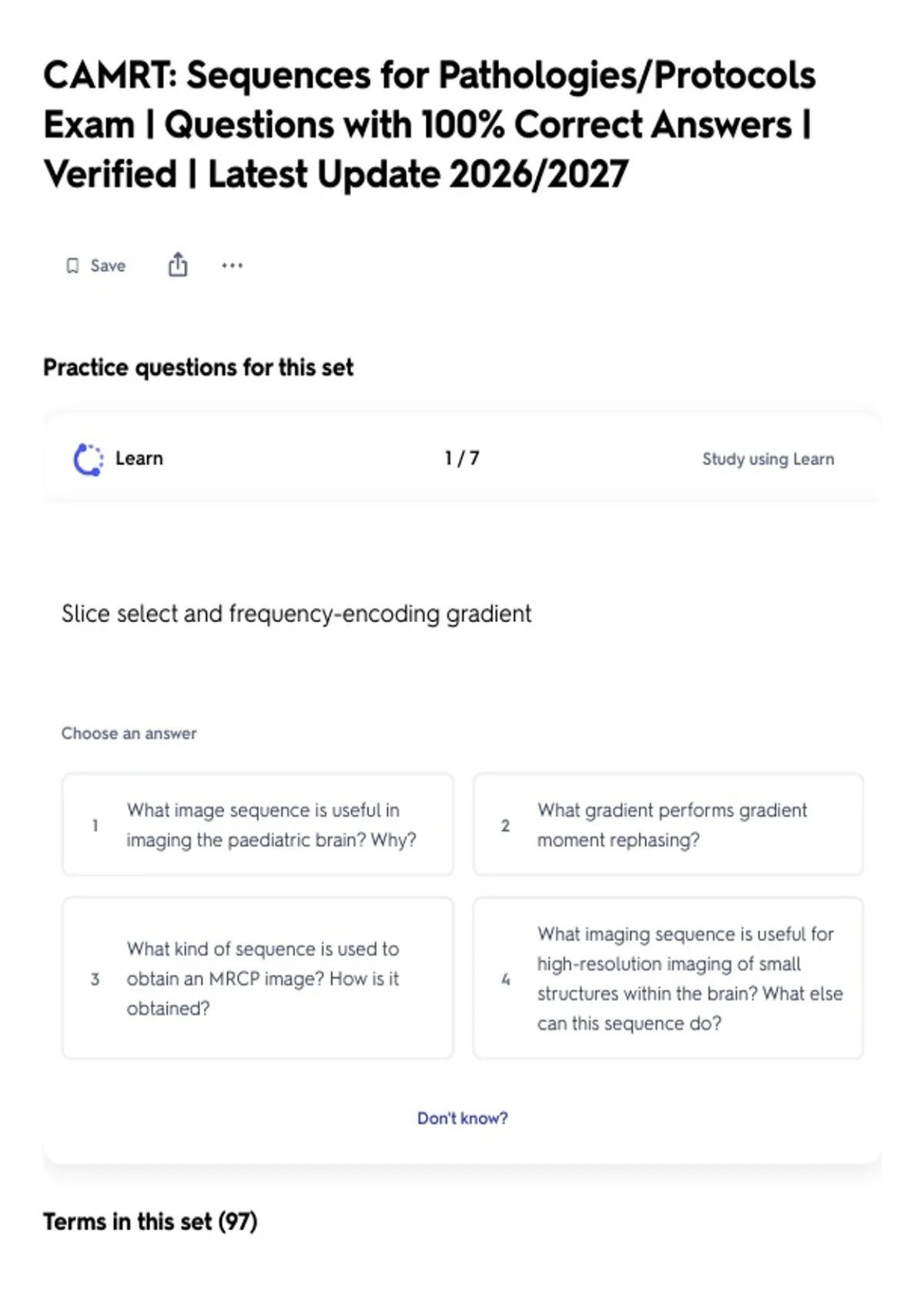
Task: Click the "Study using Learn" link
Action: [x=768, y=459]
